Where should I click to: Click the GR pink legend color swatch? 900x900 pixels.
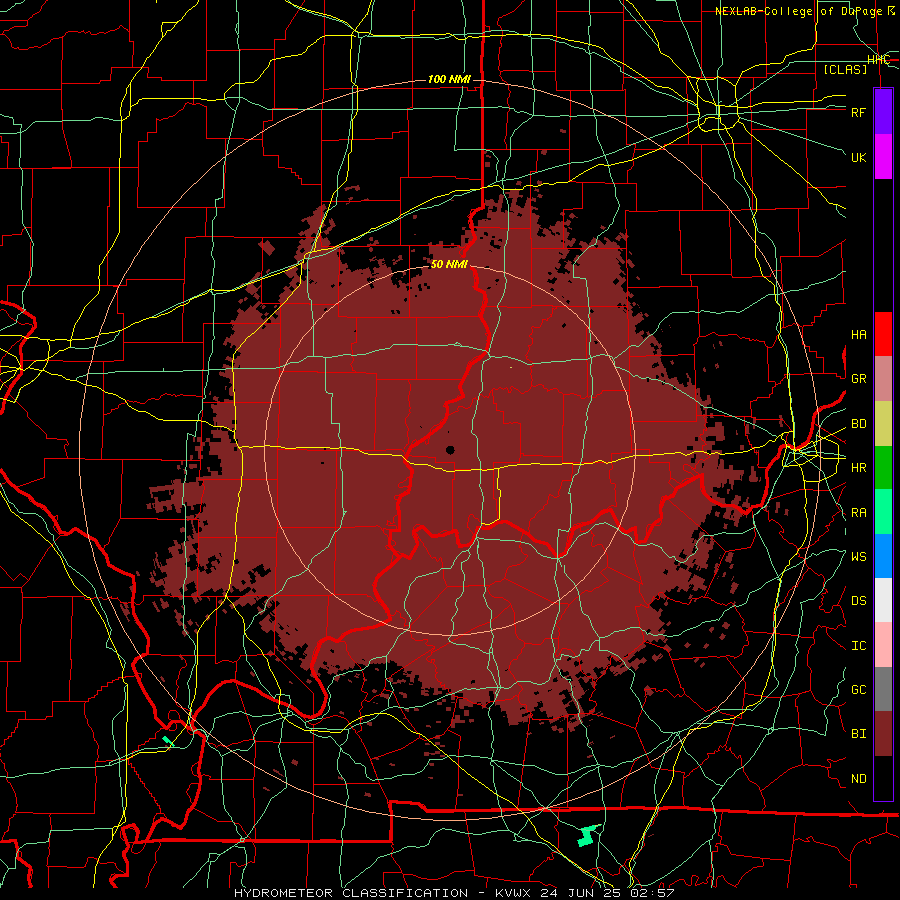(883, 378)
